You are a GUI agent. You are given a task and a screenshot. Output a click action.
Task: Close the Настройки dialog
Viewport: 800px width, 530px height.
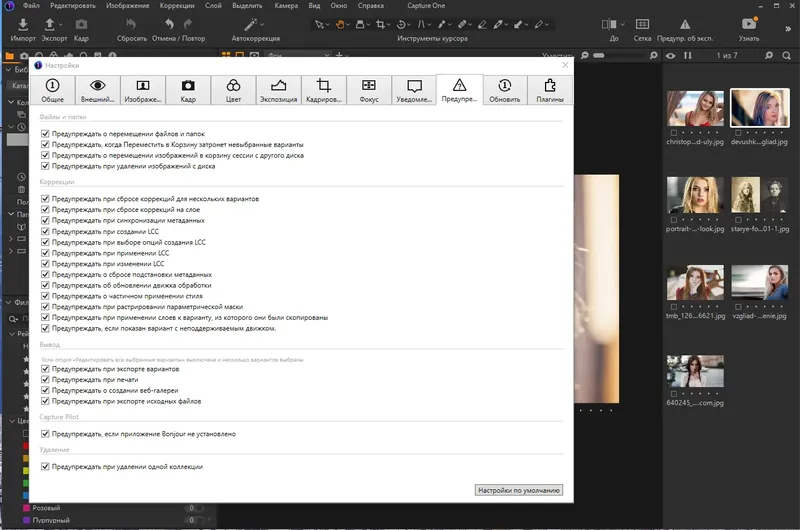(x=565, y=65)
